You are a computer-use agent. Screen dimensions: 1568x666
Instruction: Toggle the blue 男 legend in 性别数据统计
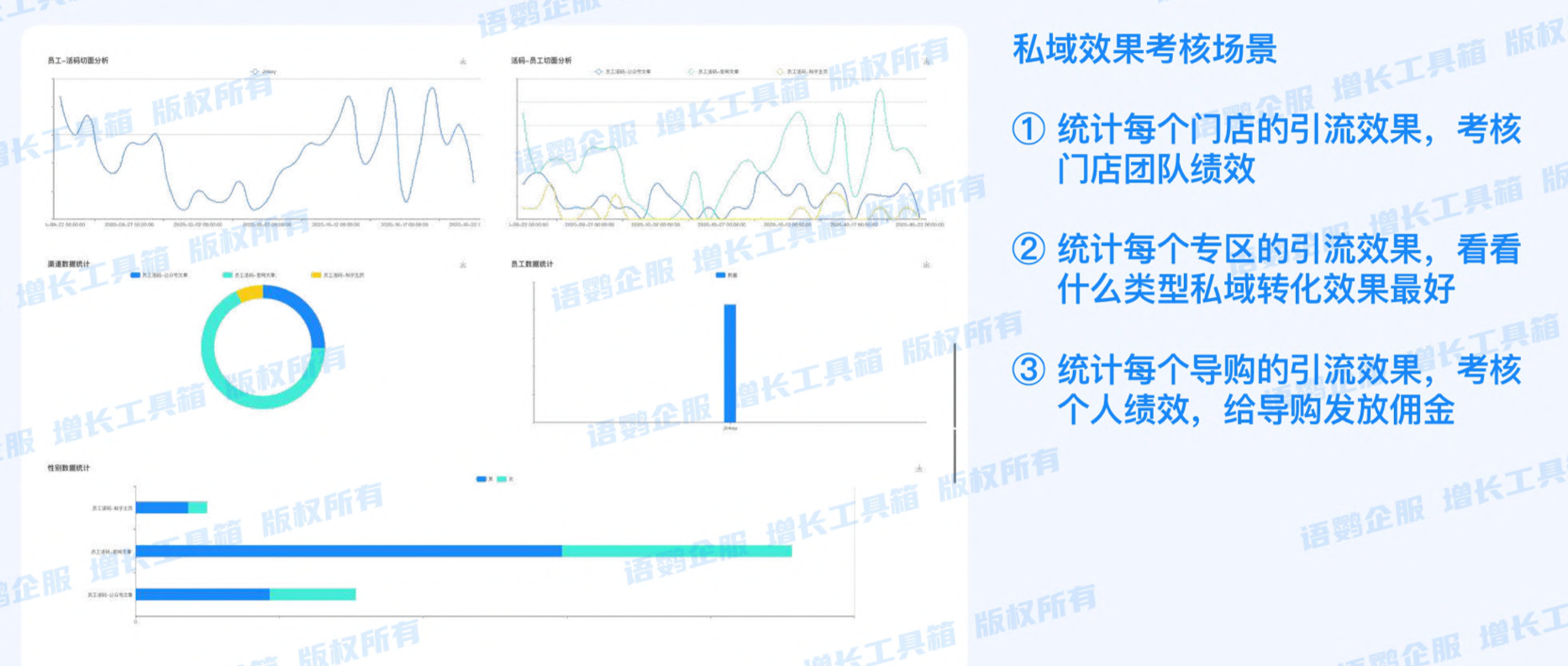pos(483,479)
